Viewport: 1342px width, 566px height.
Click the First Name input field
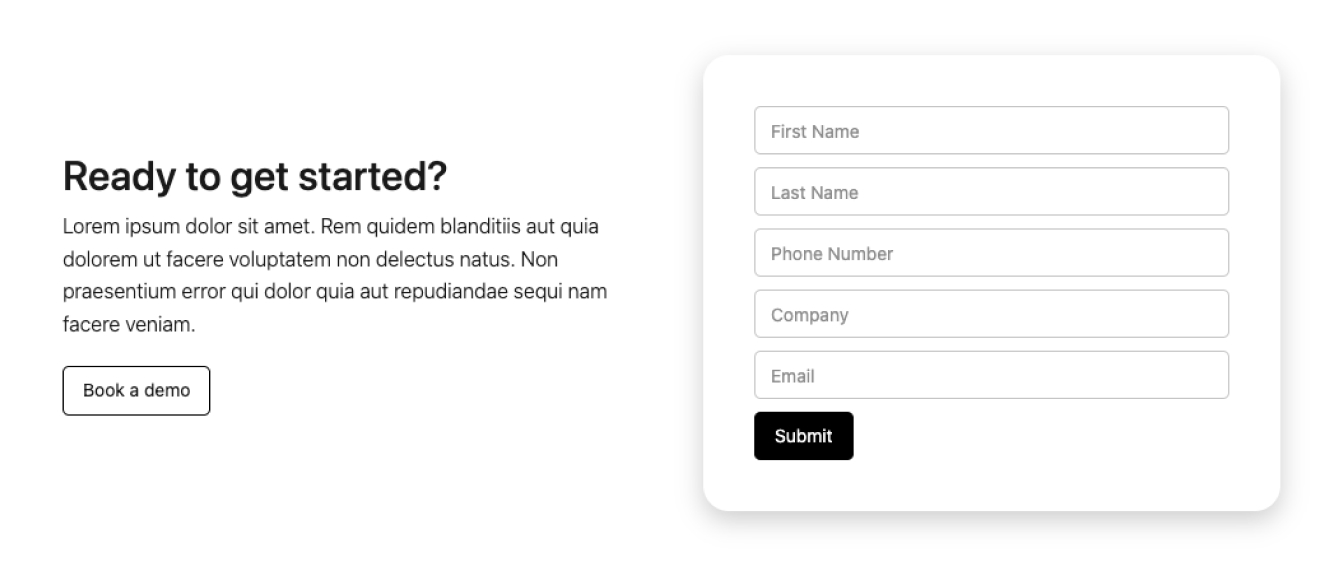tap(991, 131)
